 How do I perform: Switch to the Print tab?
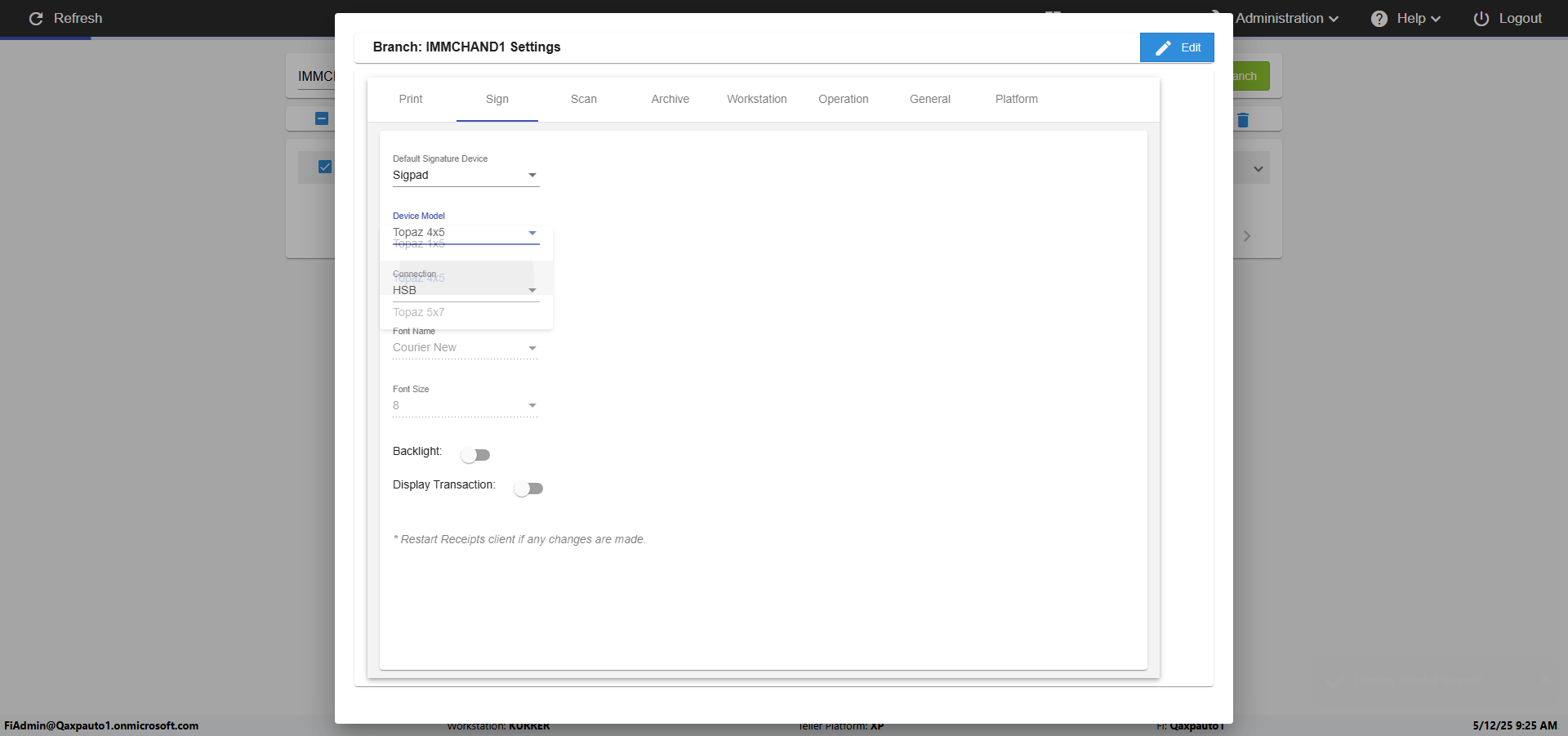[411, 99]
